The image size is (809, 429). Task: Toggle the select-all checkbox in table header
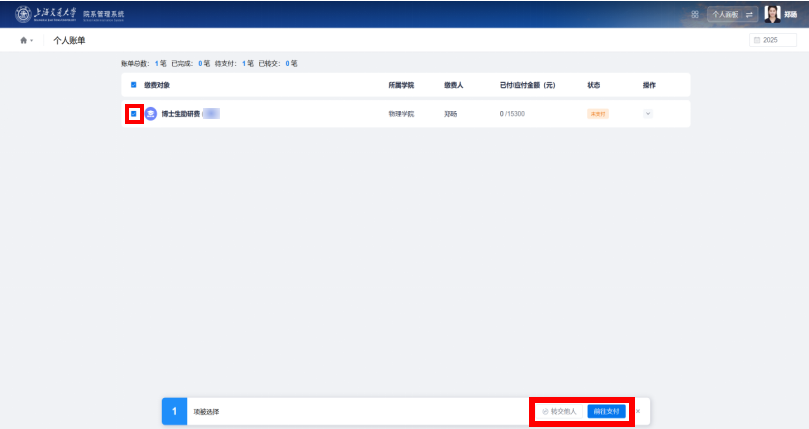point(133,85)
